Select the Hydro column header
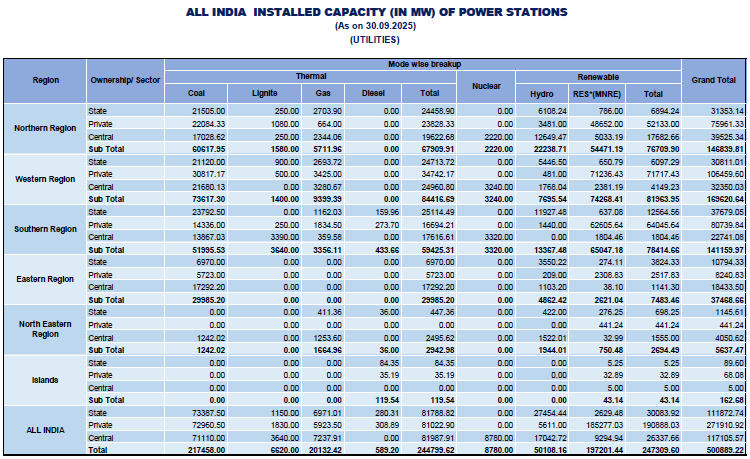The image size is (750, 459). [542, 93]
